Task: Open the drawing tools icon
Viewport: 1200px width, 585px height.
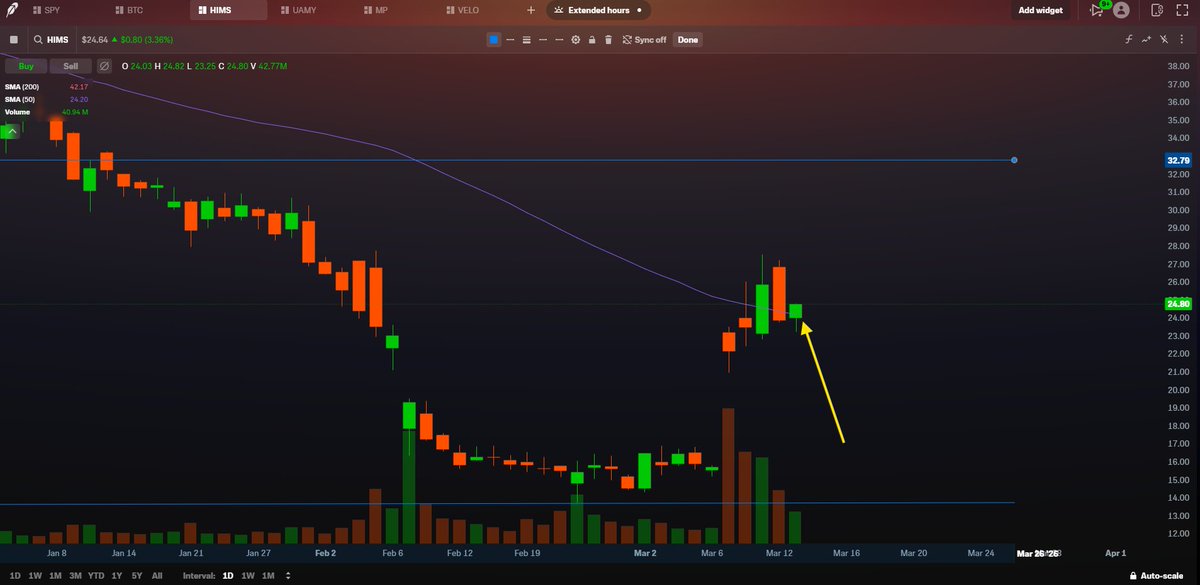Action: click(1164, 40)
